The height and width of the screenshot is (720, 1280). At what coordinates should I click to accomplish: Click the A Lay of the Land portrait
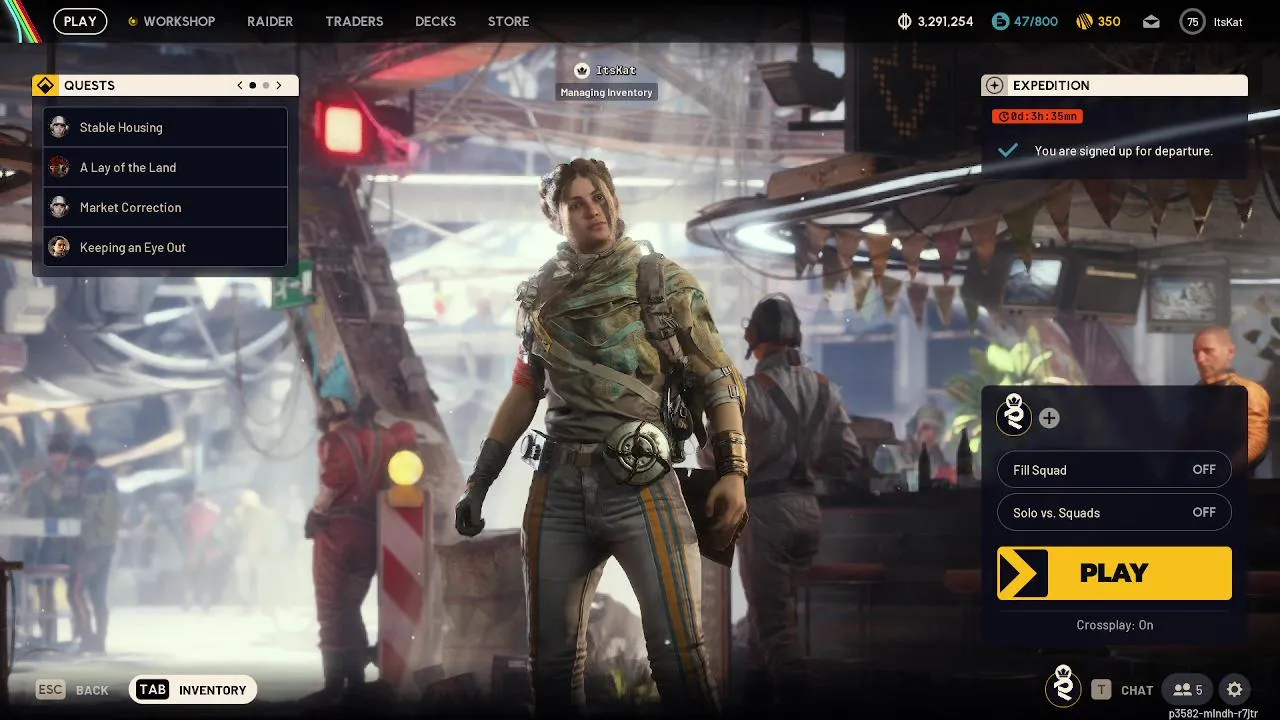pos(59,167)
